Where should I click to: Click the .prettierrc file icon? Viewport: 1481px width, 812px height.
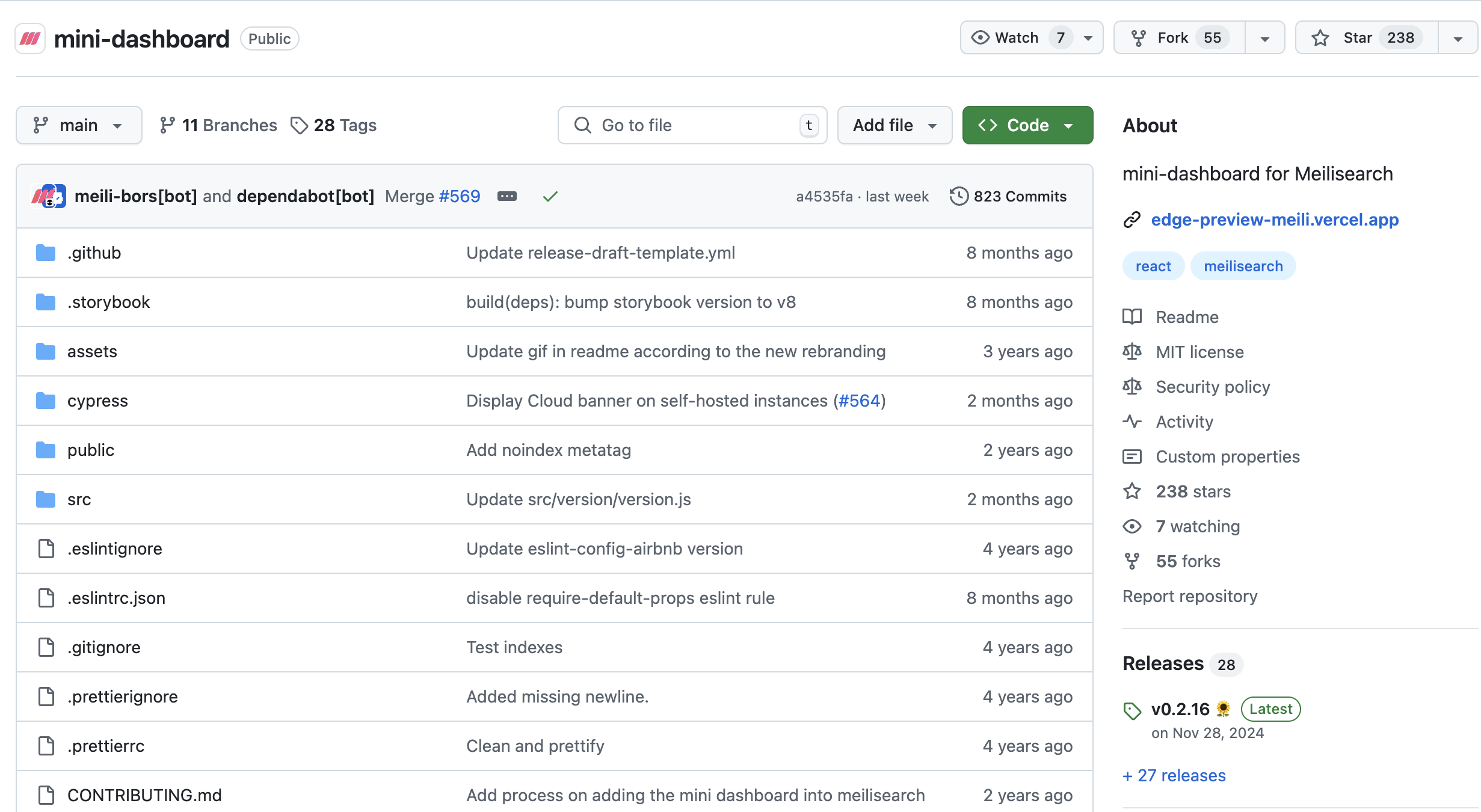46,746
